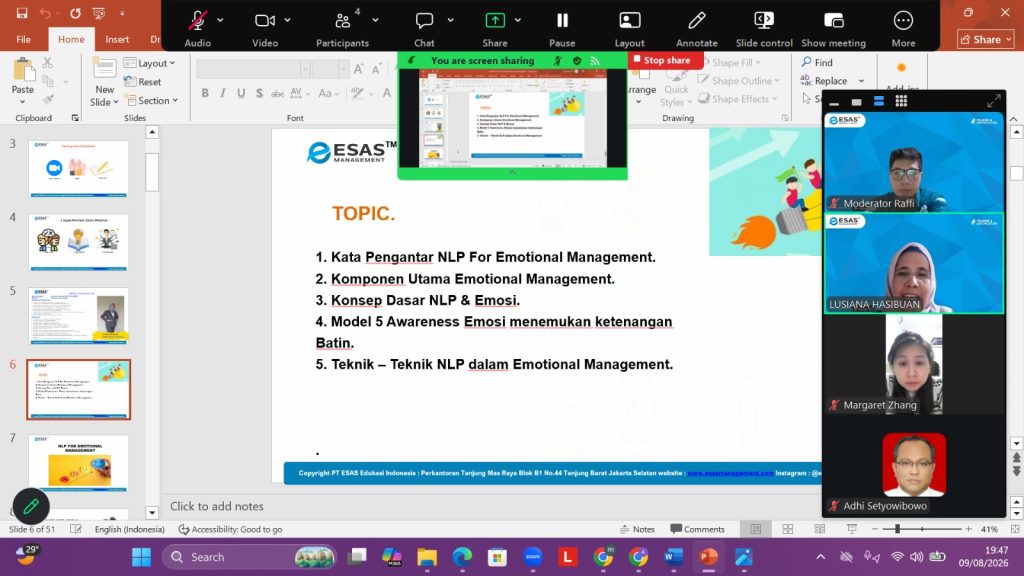This screenshot has width=1024, height=576.
Task: Expand Zoom video panel to full screen
Action: (x=993, y=101)
